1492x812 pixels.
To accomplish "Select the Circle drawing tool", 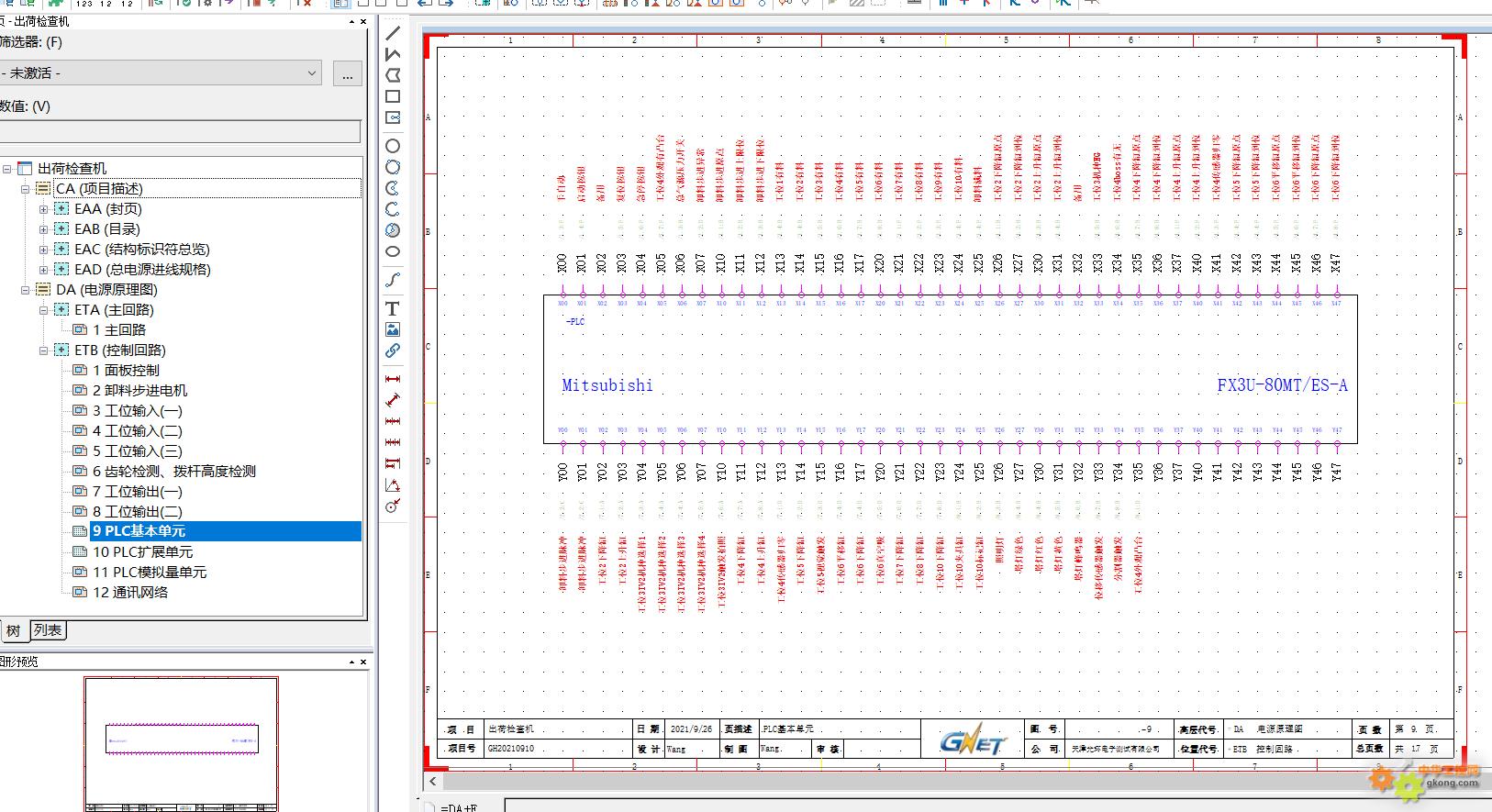I will (x=393, y=146).
